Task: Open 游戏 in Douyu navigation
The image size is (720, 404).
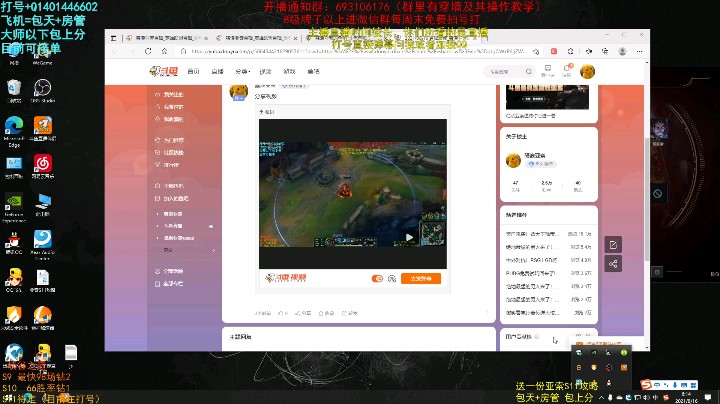Action: pos(289,72)
